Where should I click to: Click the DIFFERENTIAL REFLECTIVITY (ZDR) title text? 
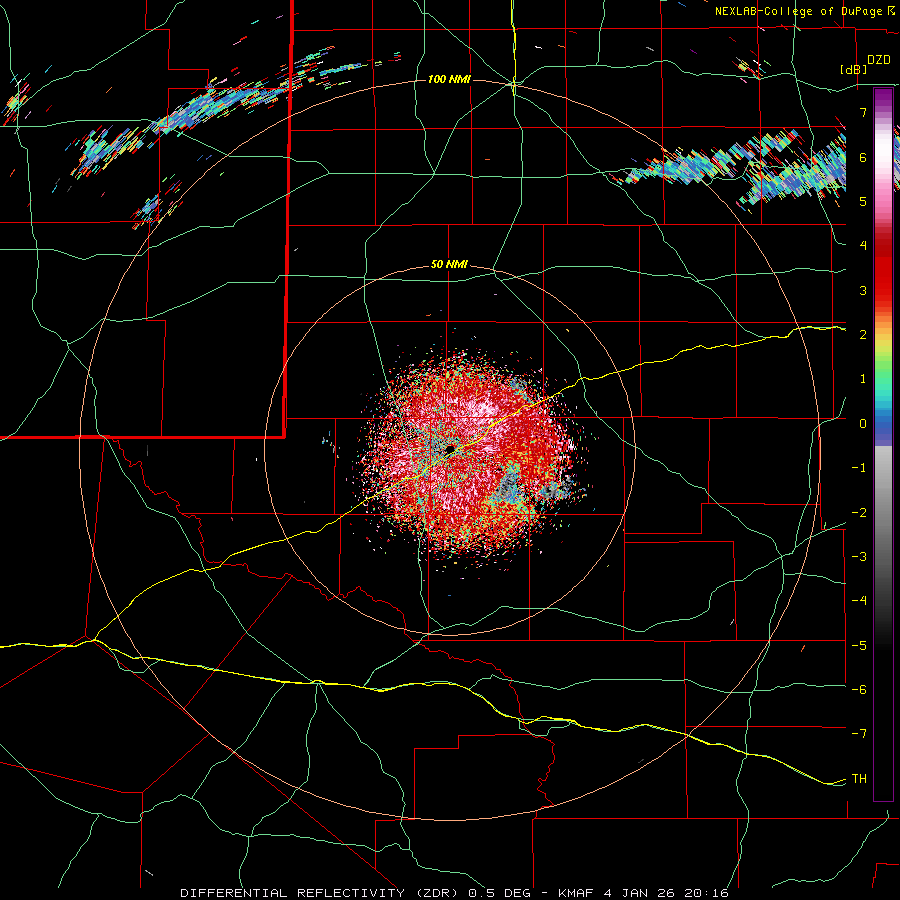(x=320, y=893)
